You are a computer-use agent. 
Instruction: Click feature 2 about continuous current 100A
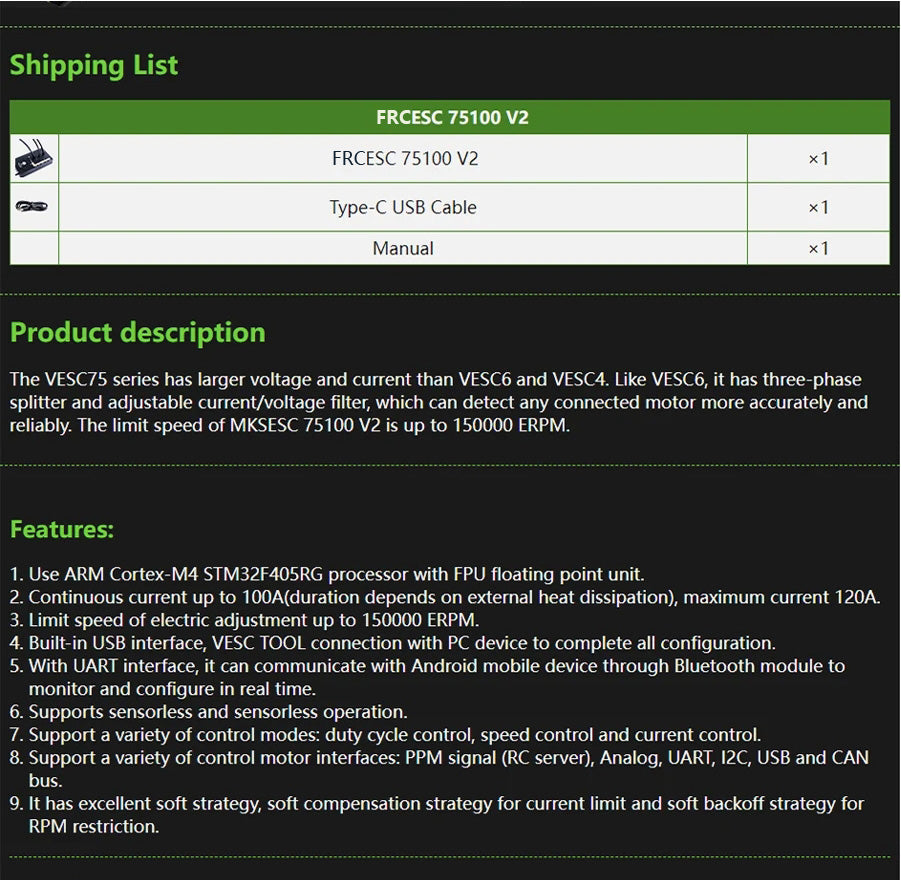pyautogui.click(x=445, y=597)
